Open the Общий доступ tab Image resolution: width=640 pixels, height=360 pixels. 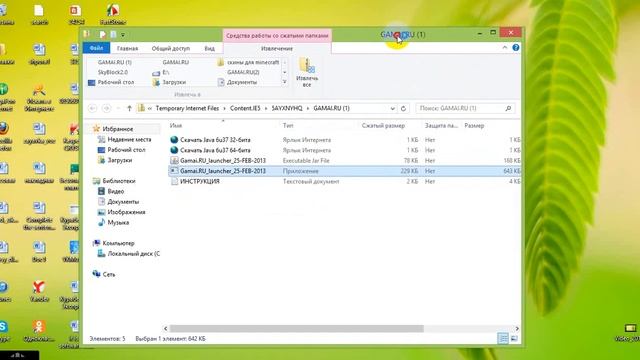(171, 48)
